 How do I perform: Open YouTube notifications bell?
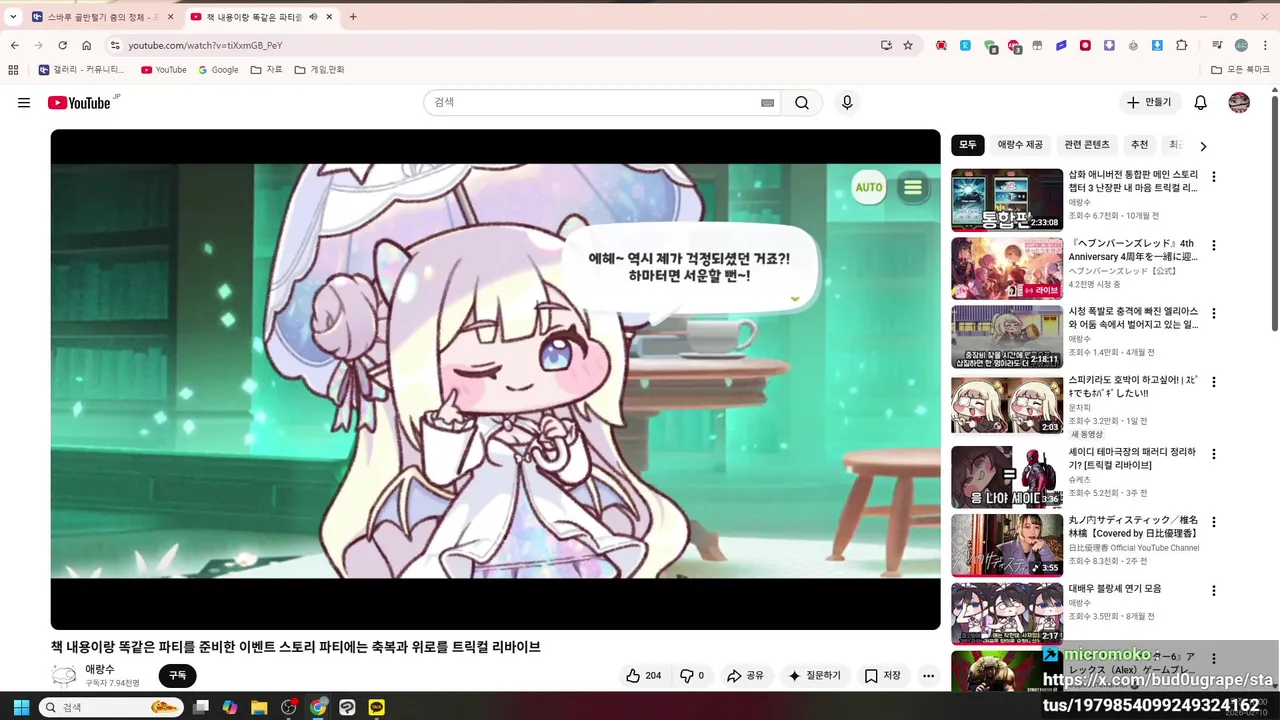(1201, 103)
